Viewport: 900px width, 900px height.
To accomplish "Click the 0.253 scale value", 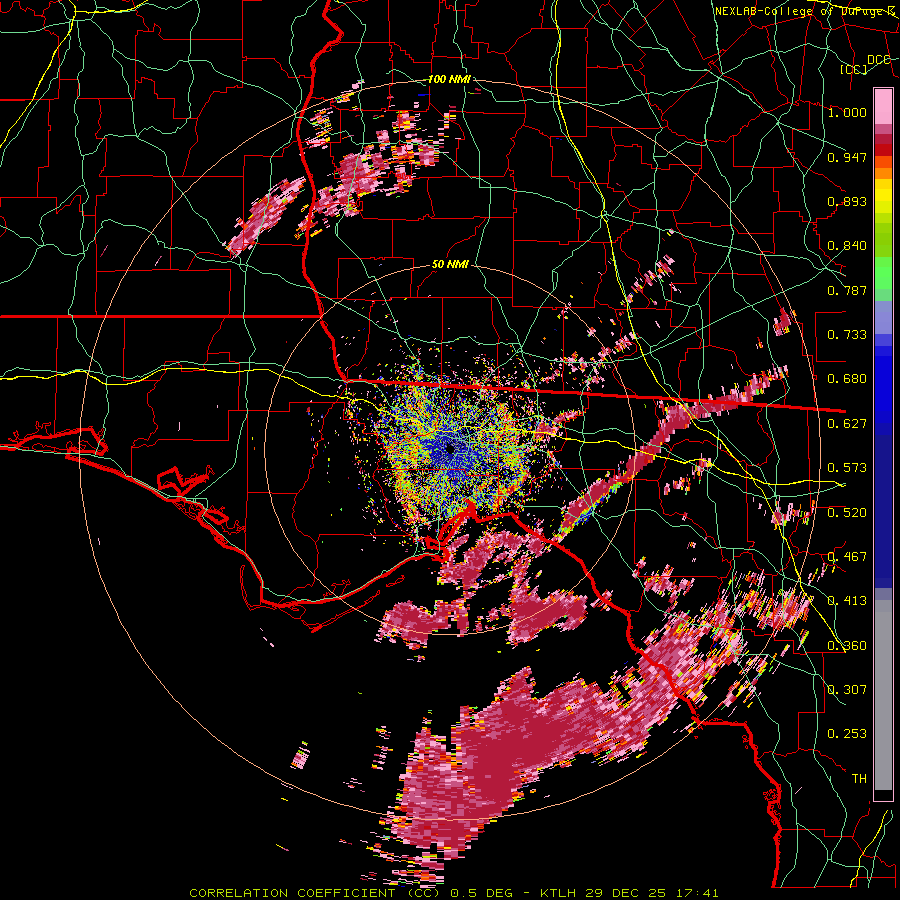I will click(x=847, y=734).
